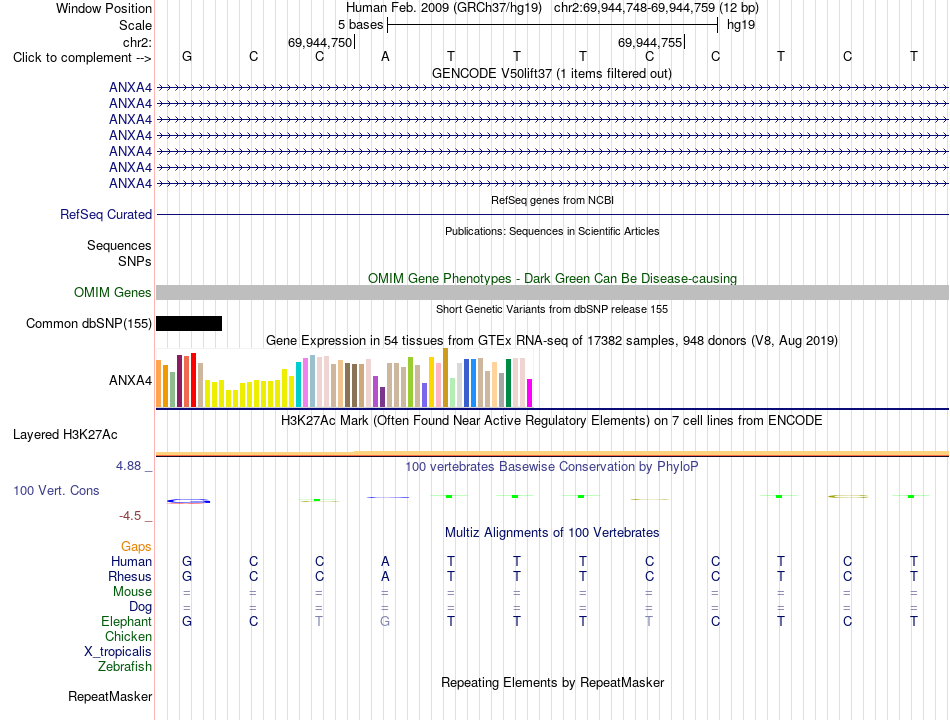Image resolution: width=950 pixels, height=720 pixels.
Task: Click the "Window Position" track label
Action: point(104,8)
